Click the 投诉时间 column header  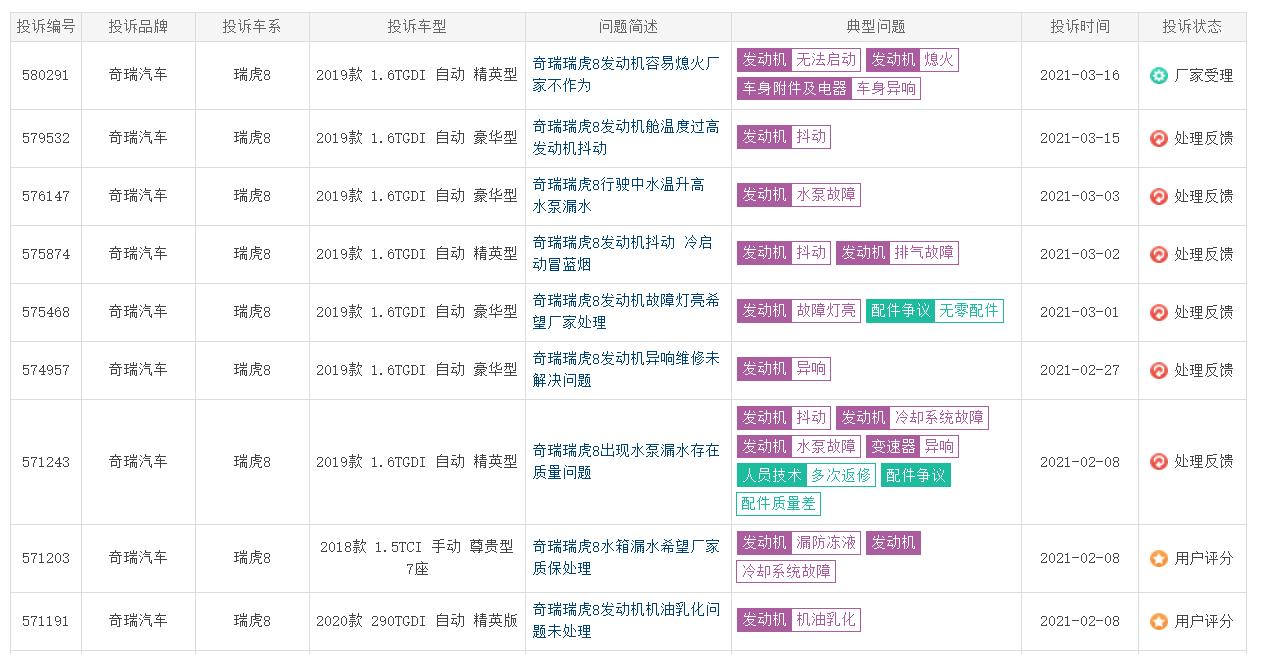tap(1079, 27)
